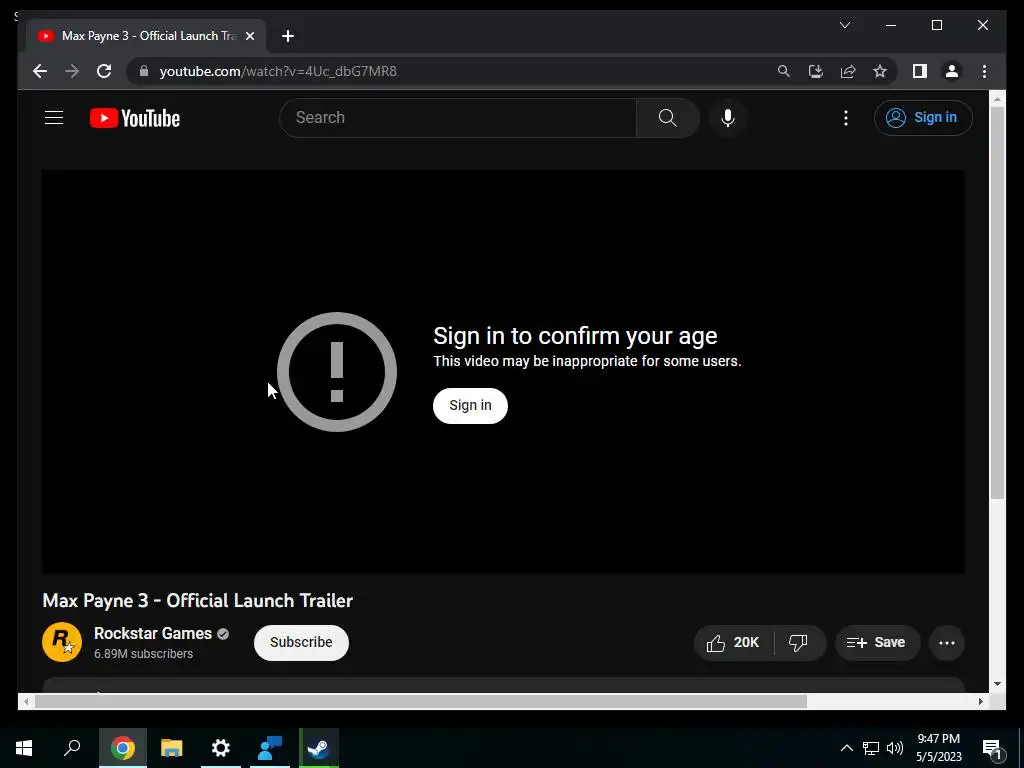Bookmark this tab with star icon
This screenshot has height=768, width=1024.
pyautogui.click(x=880, y=71)
